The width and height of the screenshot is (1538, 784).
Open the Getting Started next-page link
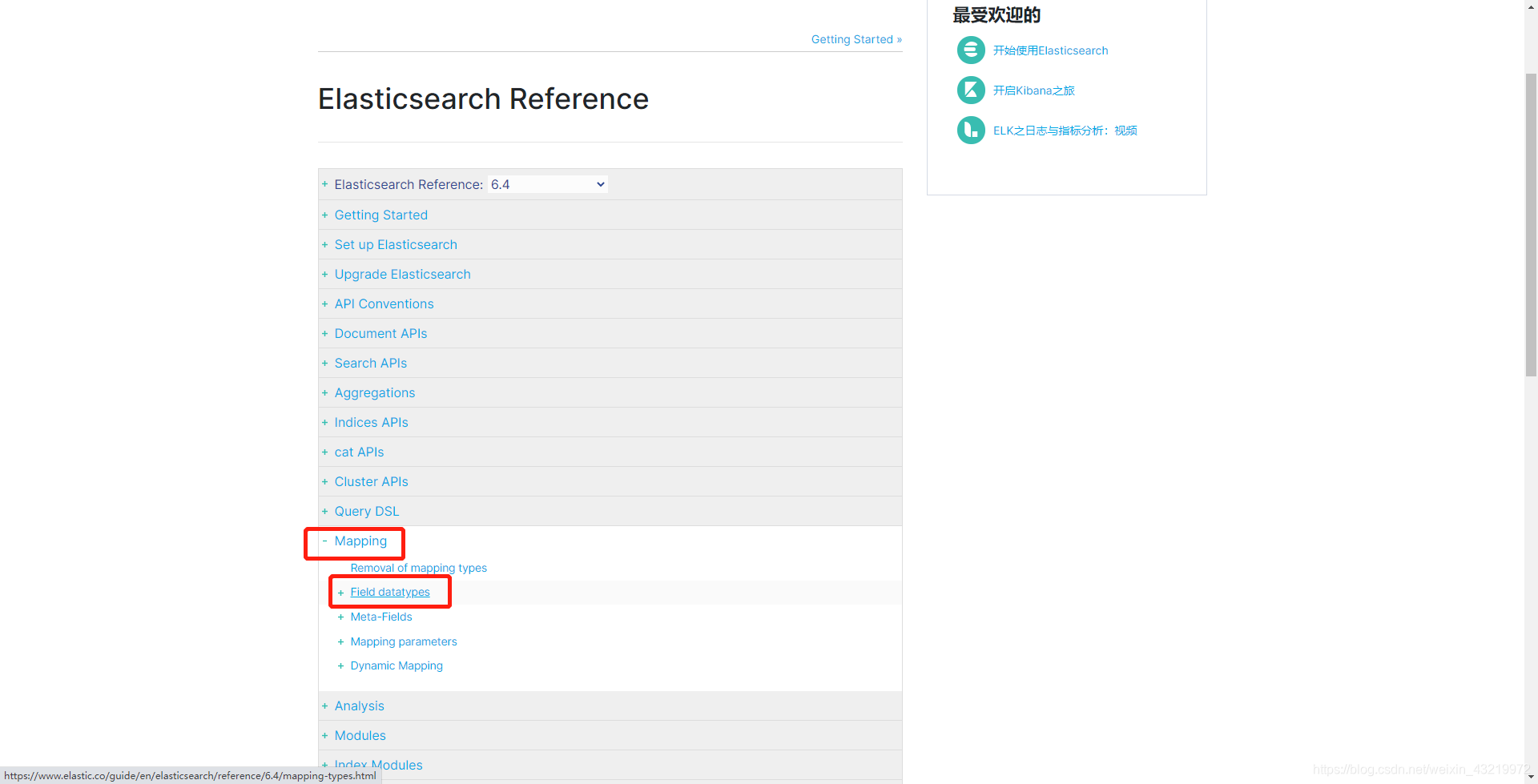856,39
